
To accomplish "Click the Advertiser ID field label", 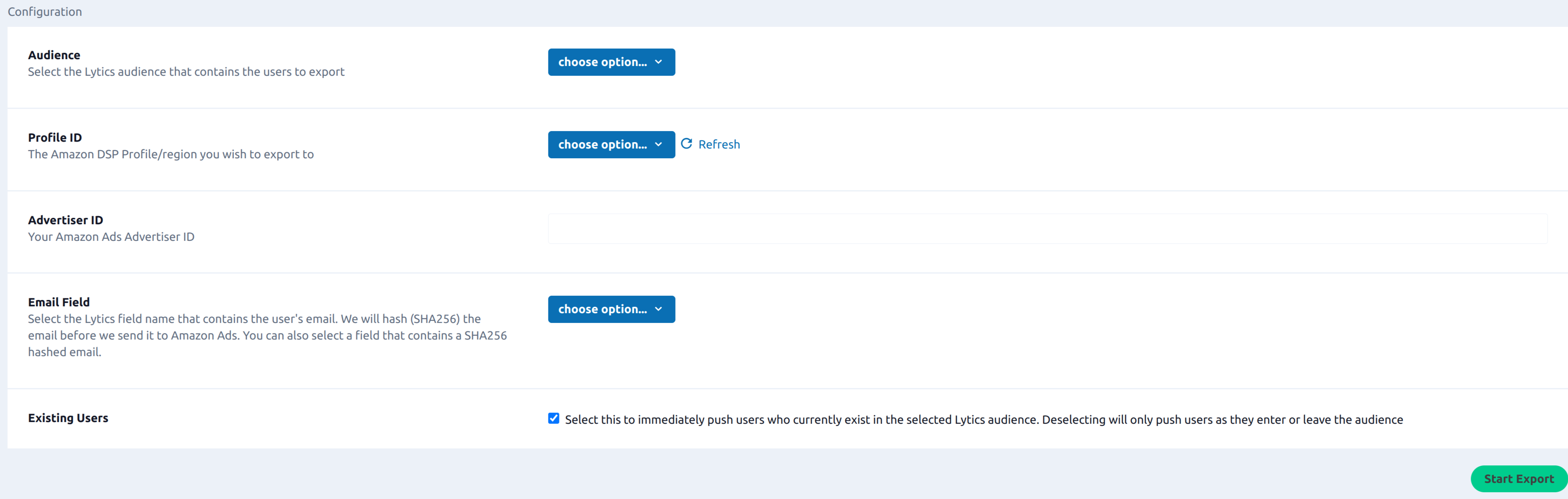I will pos(66,220).
